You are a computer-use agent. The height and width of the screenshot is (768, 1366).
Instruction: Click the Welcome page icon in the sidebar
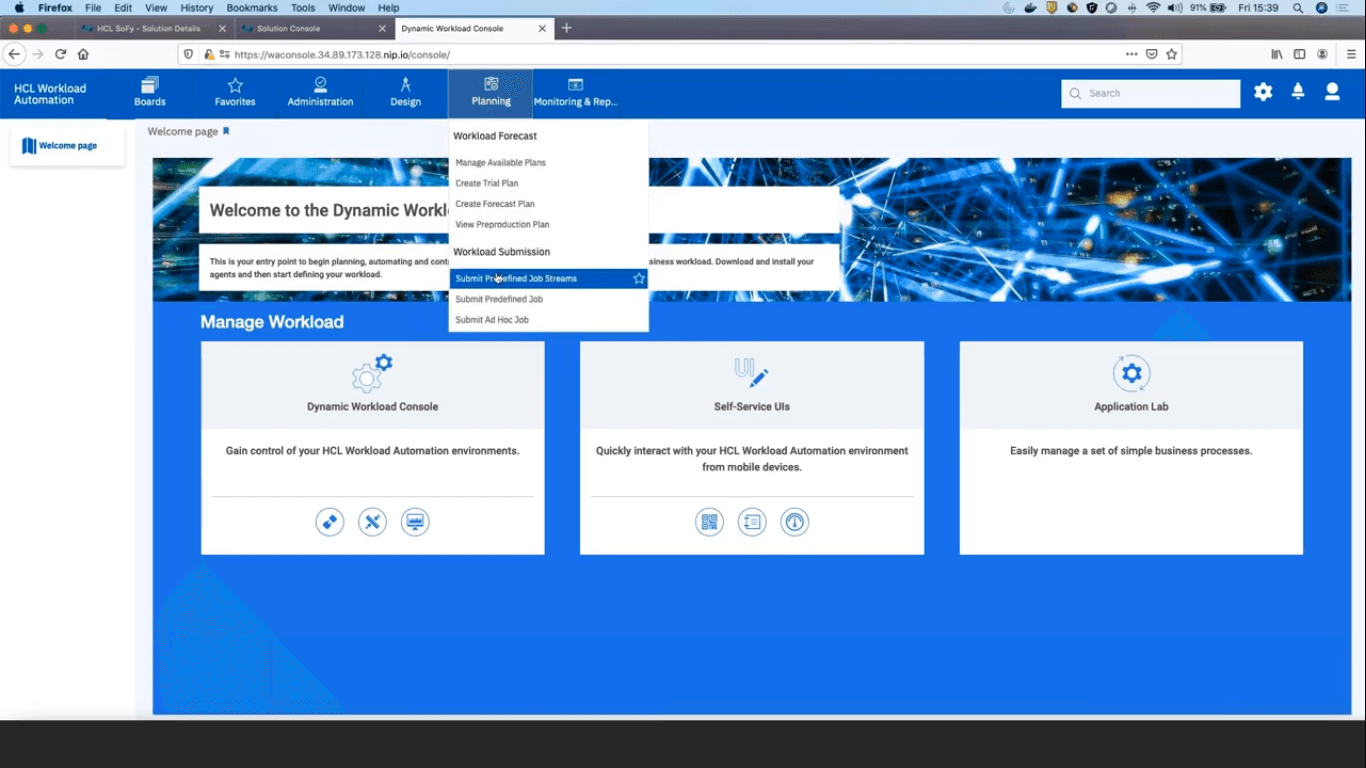[27, 145]
